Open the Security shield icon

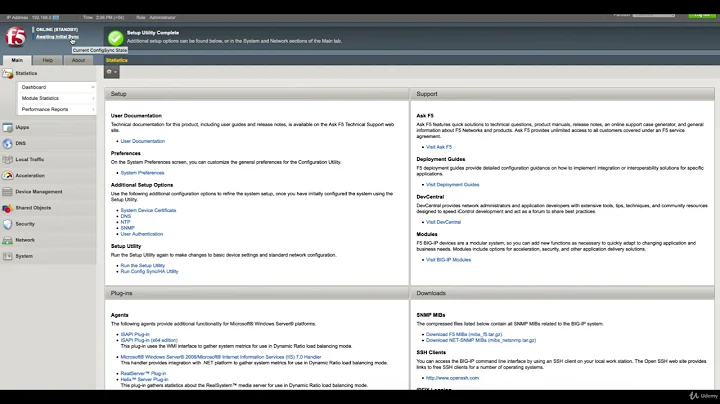click(x=7, y=224)
